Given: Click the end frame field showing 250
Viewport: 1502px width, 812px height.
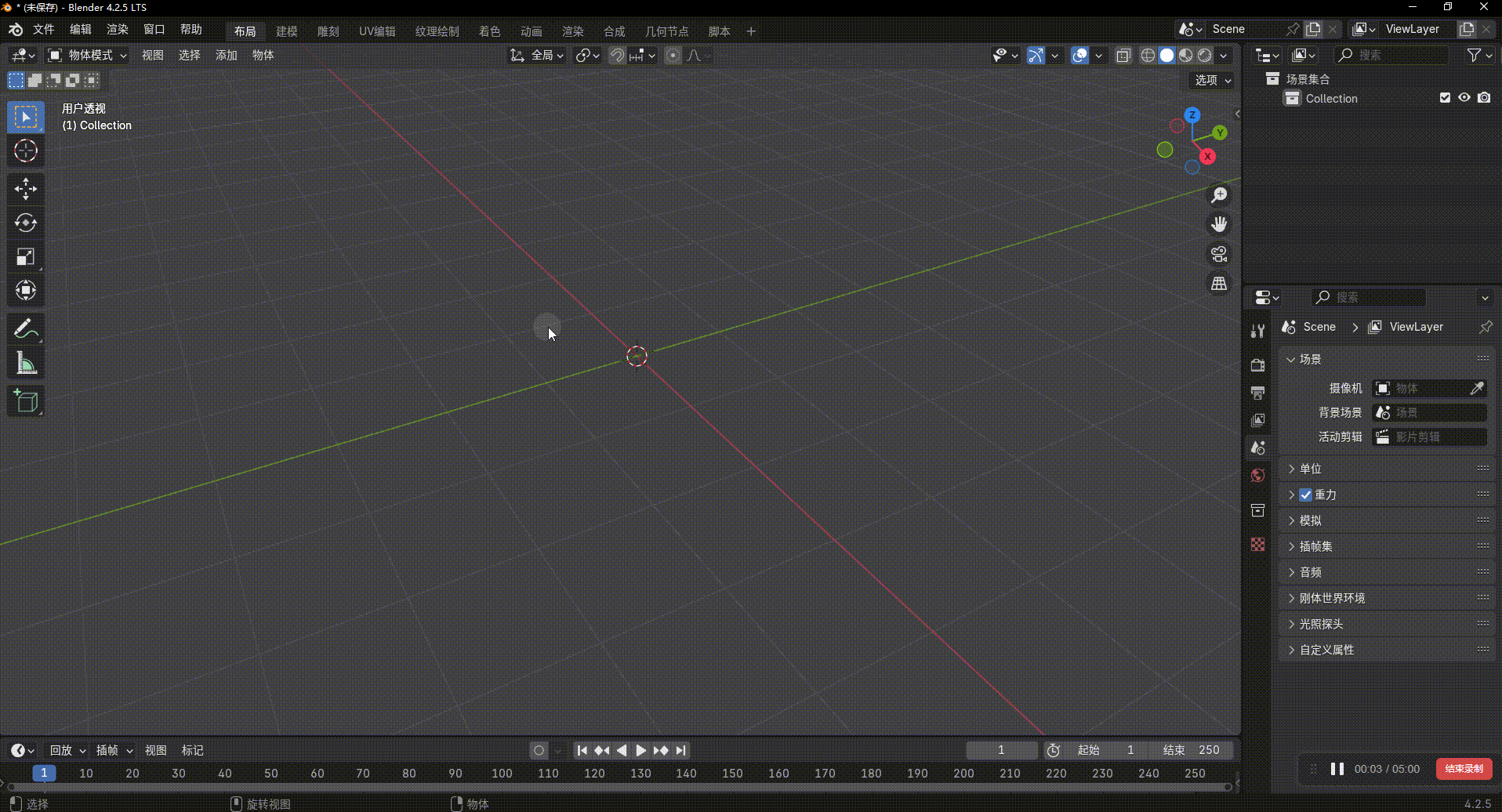Looking at the screenshot, I should (x=1191, y=750).
